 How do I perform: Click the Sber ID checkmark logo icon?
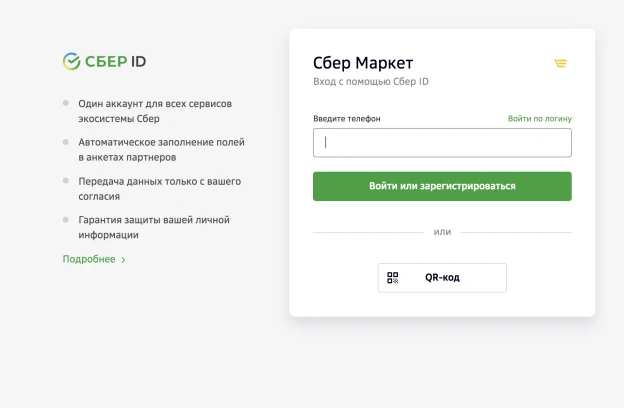[72, 61]
